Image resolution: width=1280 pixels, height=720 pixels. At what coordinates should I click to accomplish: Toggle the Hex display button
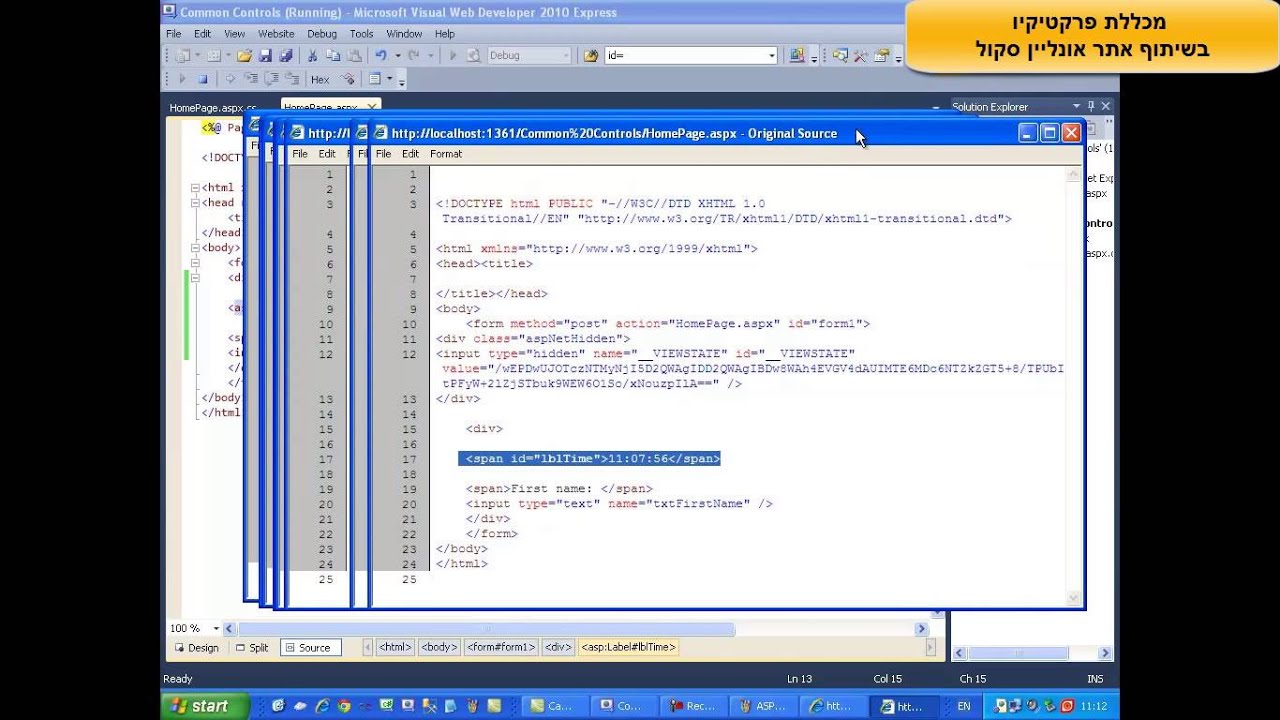click(320, 79)
